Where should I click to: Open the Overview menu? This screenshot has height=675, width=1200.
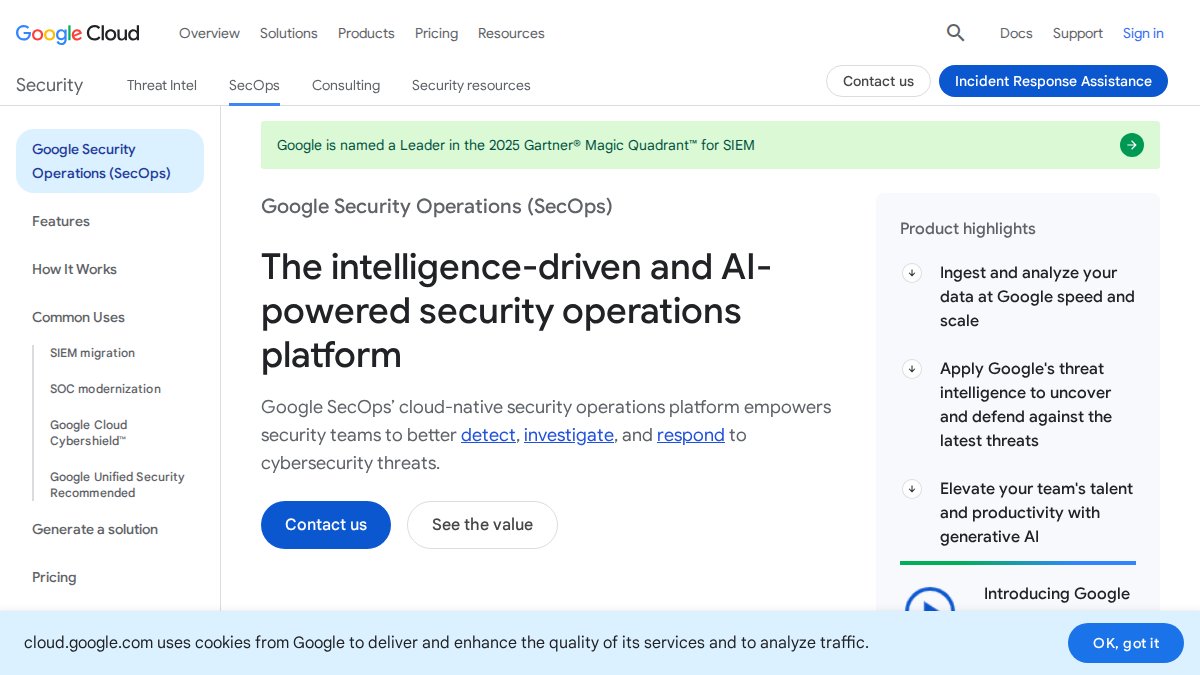209,33
